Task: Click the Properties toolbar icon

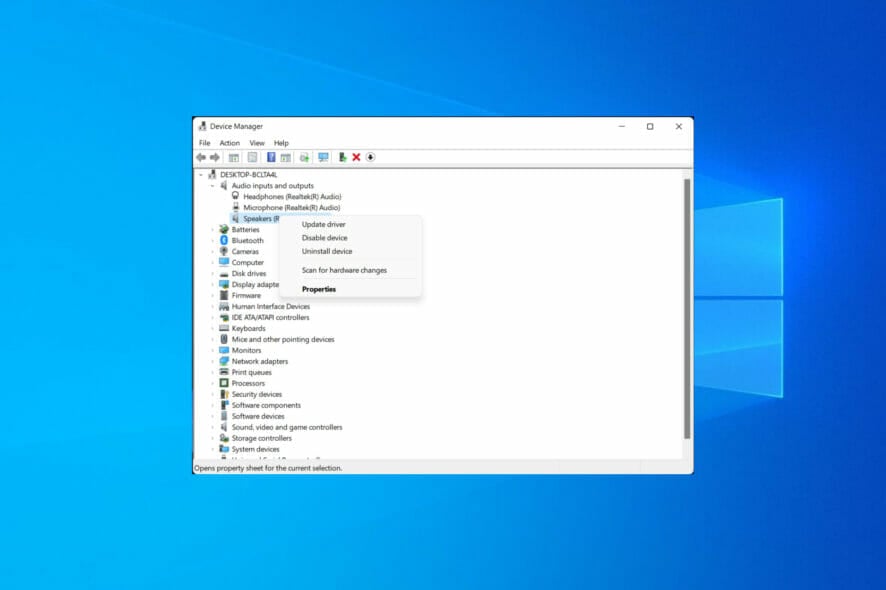Action: coord(251,157)
